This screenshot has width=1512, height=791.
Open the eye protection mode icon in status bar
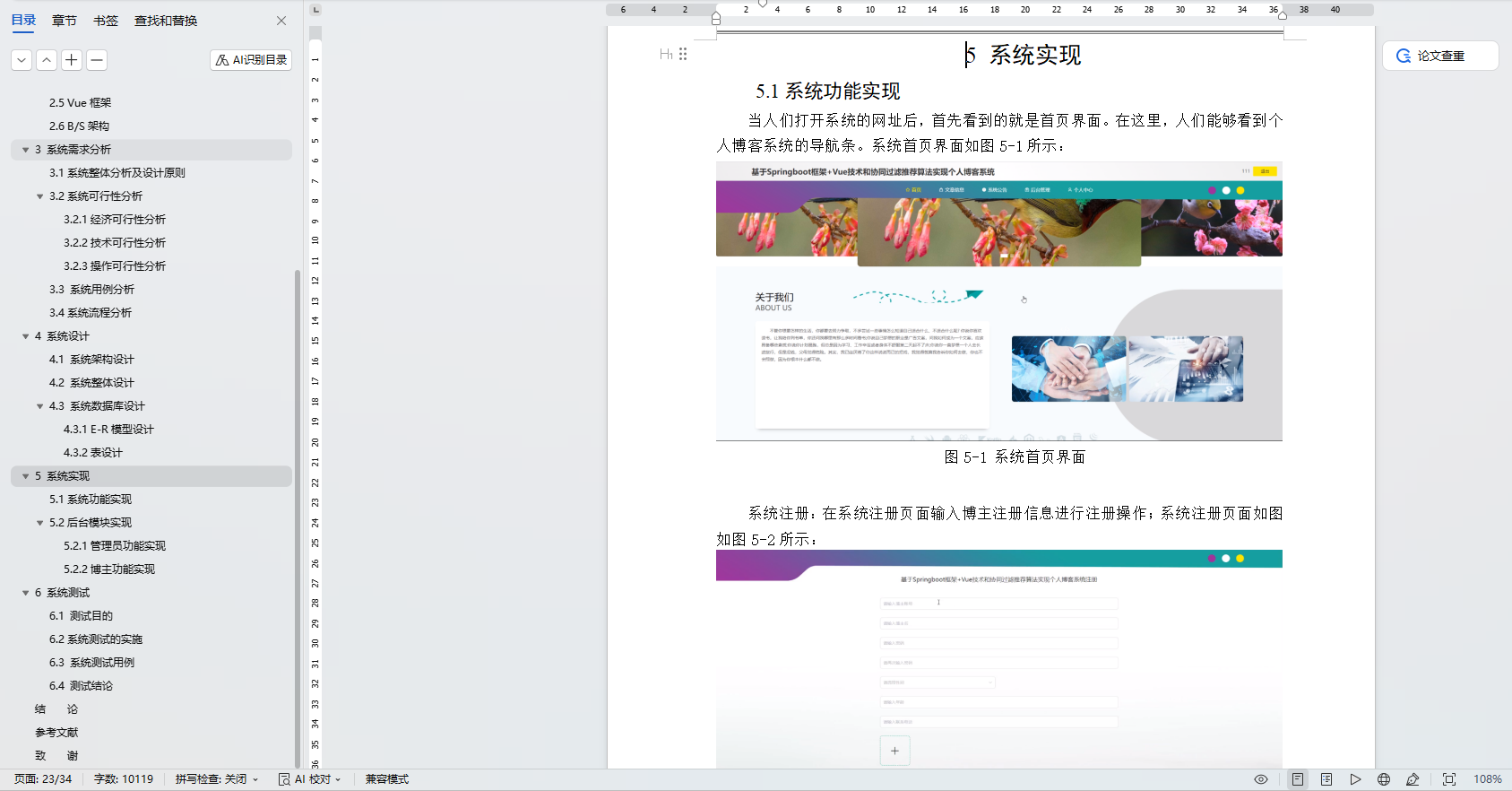[1261, 779]
